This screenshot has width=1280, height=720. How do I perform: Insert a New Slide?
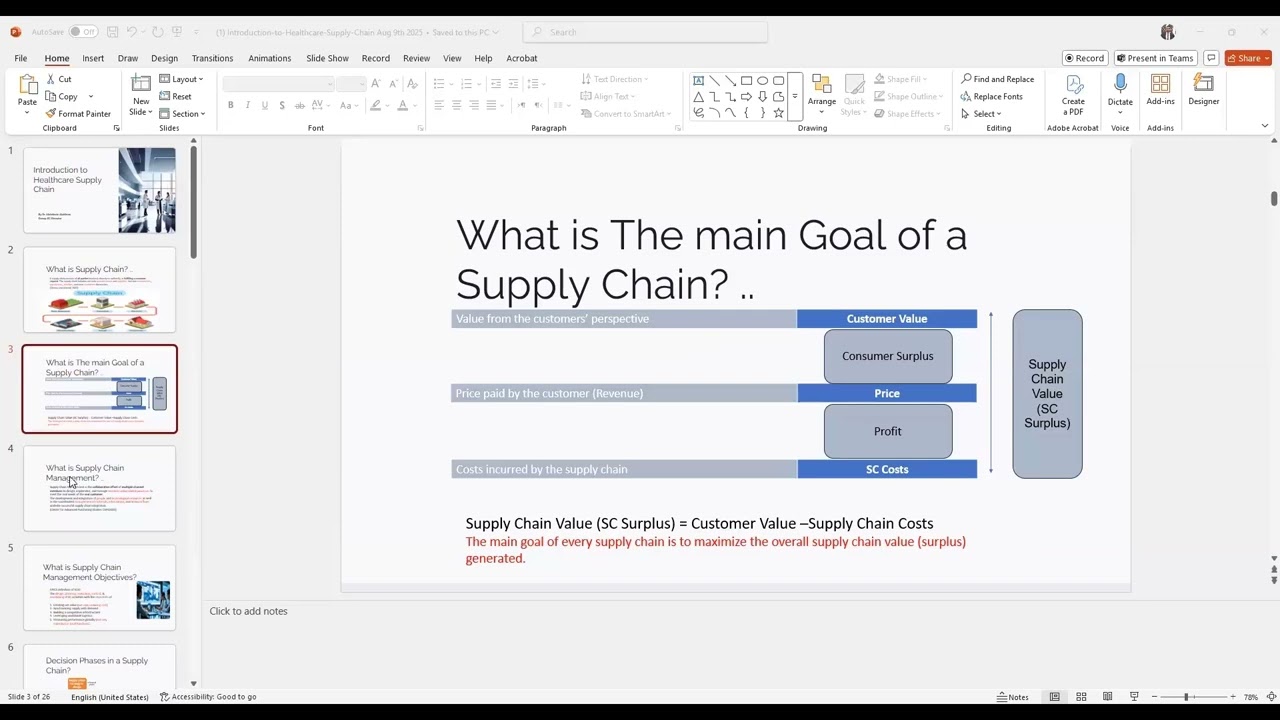(x=141, y=94)
